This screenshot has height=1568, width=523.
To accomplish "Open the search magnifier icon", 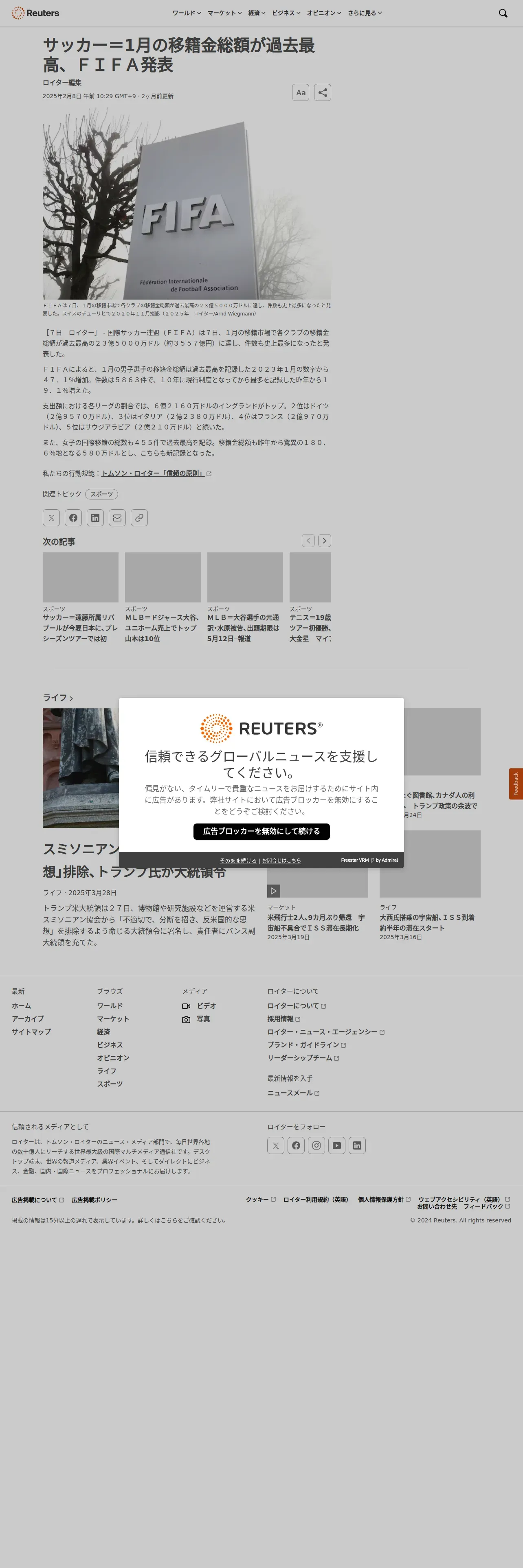I will (x=503, y=13).
